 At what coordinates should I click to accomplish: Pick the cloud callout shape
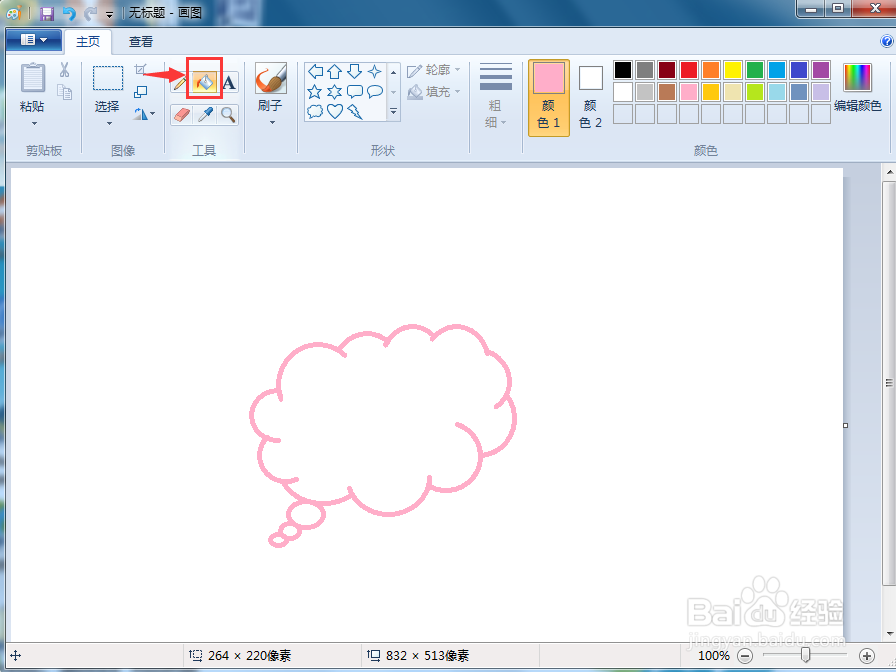tap(315, 111)
